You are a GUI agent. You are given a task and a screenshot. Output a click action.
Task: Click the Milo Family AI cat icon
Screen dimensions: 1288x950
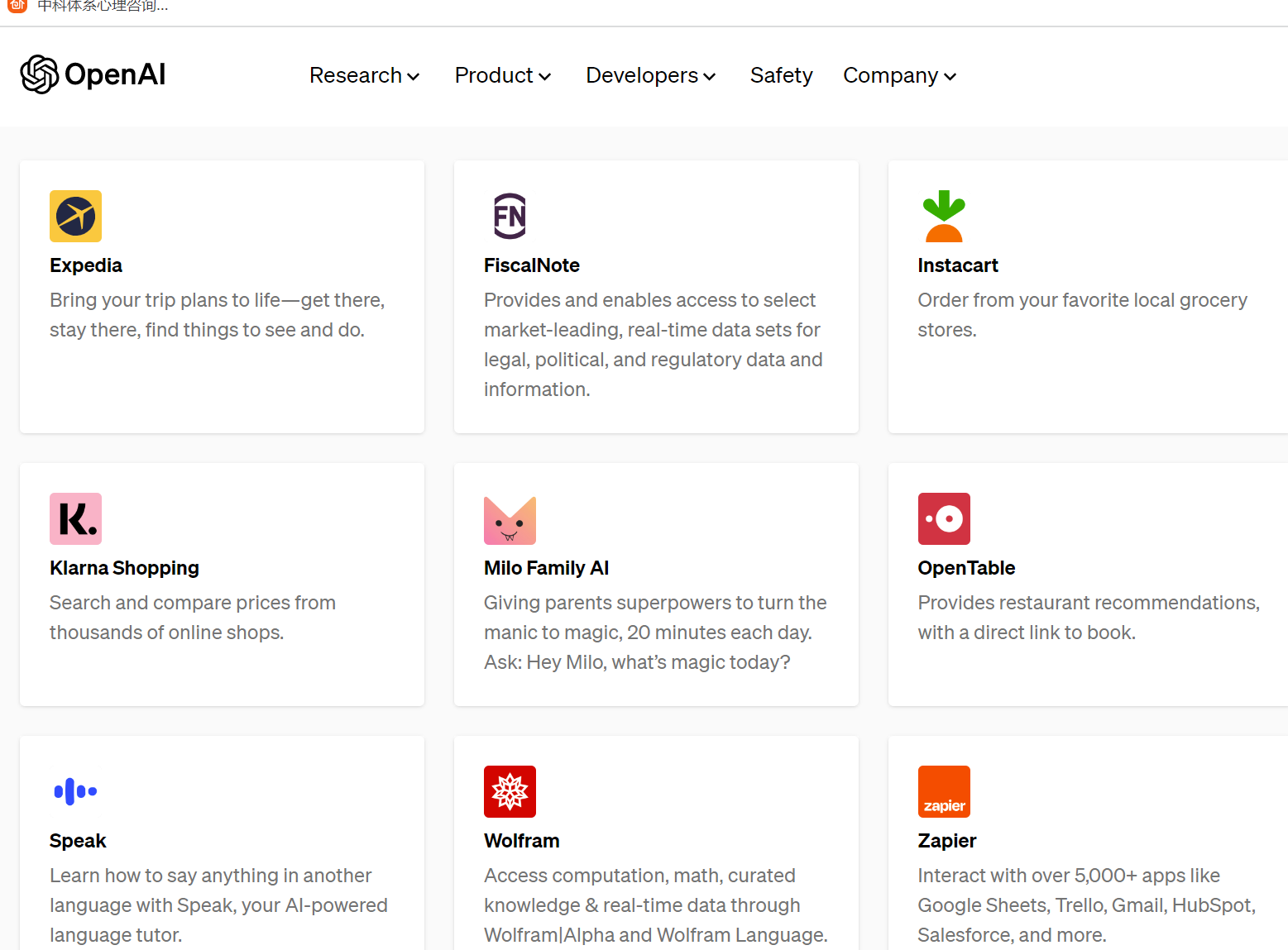[510, 520]
